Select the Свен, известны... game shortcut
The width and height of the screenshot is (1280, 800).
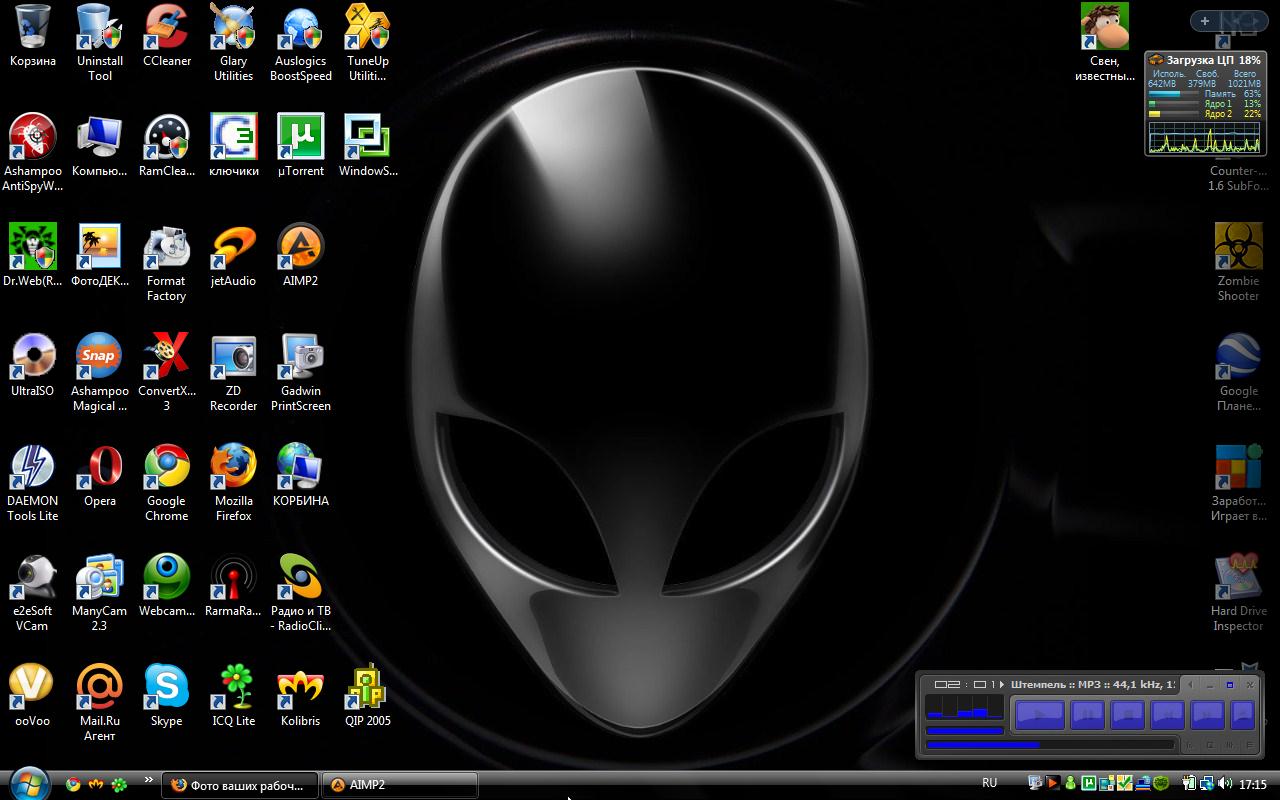tap(1105, 42)
